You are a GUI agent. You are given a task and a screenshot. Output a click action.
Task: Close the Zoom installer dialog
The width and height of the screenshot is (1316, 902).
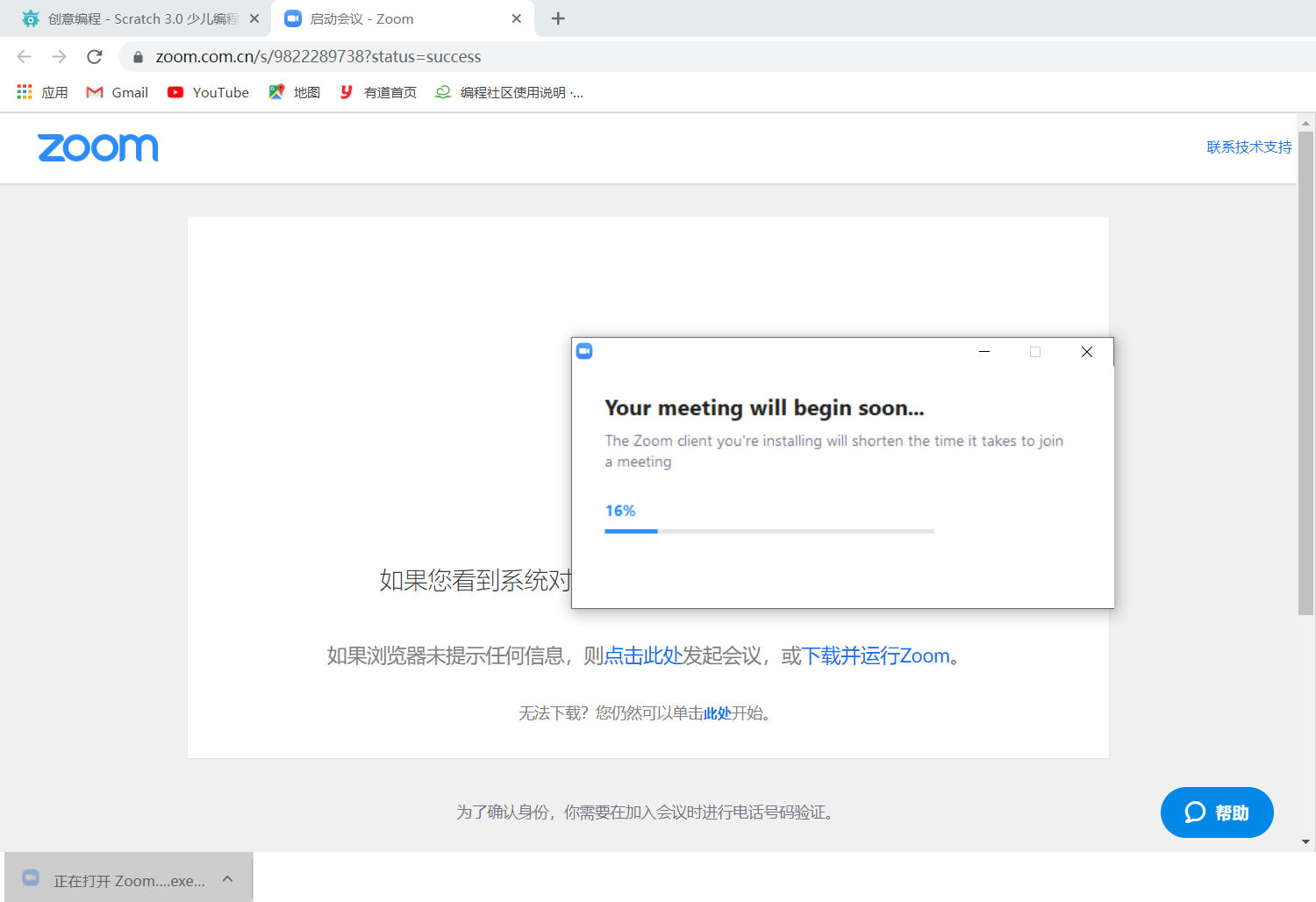[x=1087, y=352]
